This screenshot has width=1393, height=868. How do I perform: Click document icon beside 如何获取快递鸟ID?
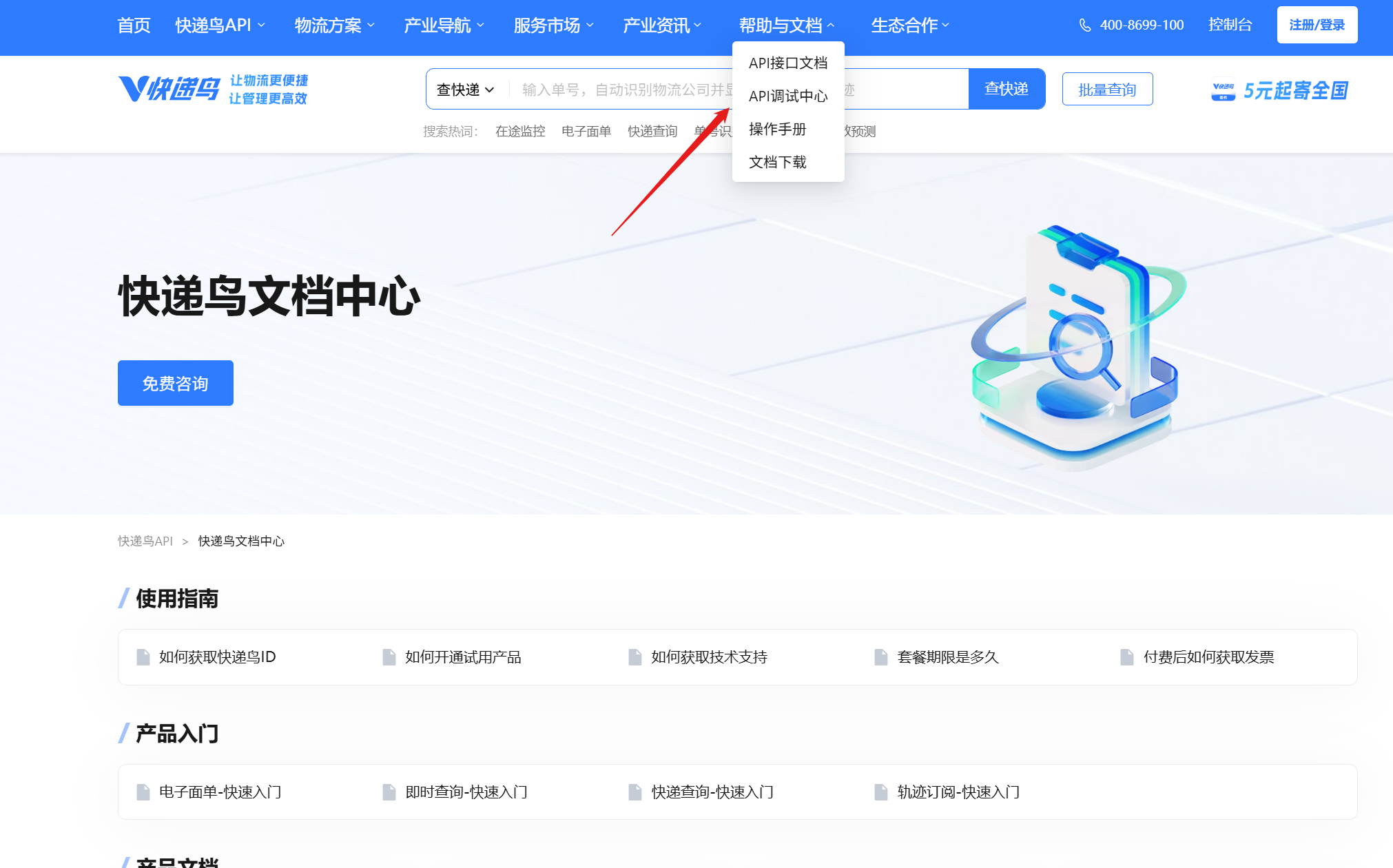[x=143, y=657]
